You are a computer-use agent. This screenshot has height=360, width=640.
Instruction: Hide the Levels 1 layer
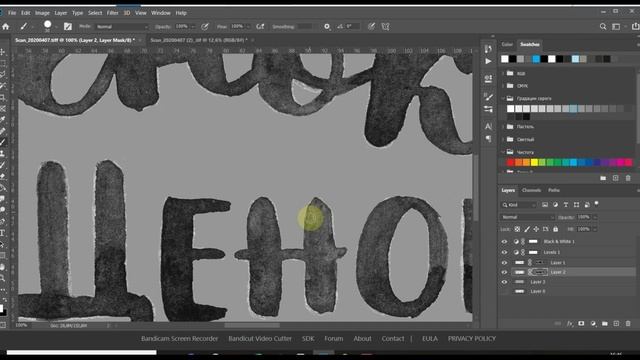504,252
